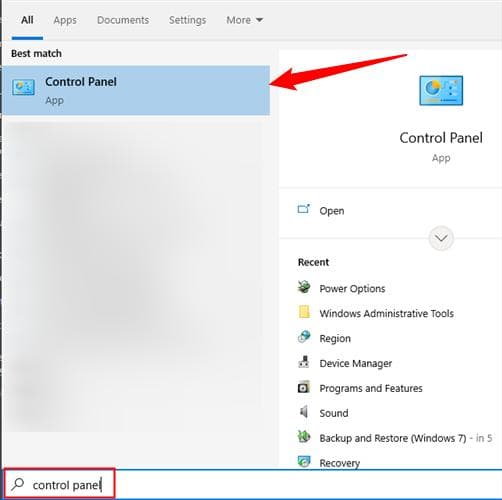Click the Programs and Features icon
502x500 pixels.
[304, 387]
